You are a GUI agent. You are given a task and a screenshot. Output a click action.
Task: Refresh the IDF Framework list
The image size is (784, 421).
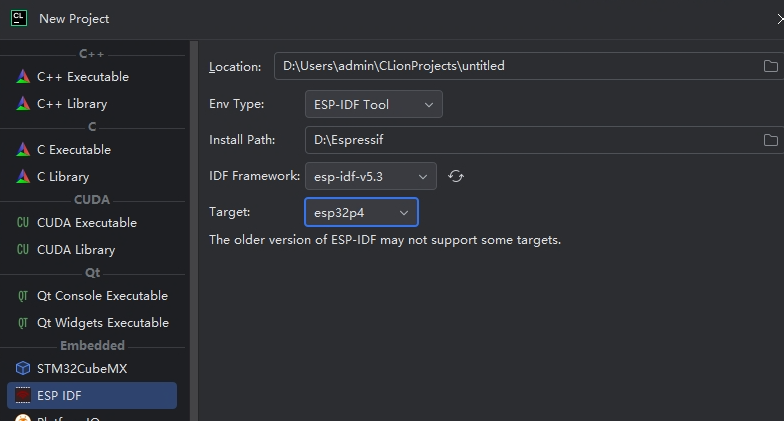(x=456, y=176)
